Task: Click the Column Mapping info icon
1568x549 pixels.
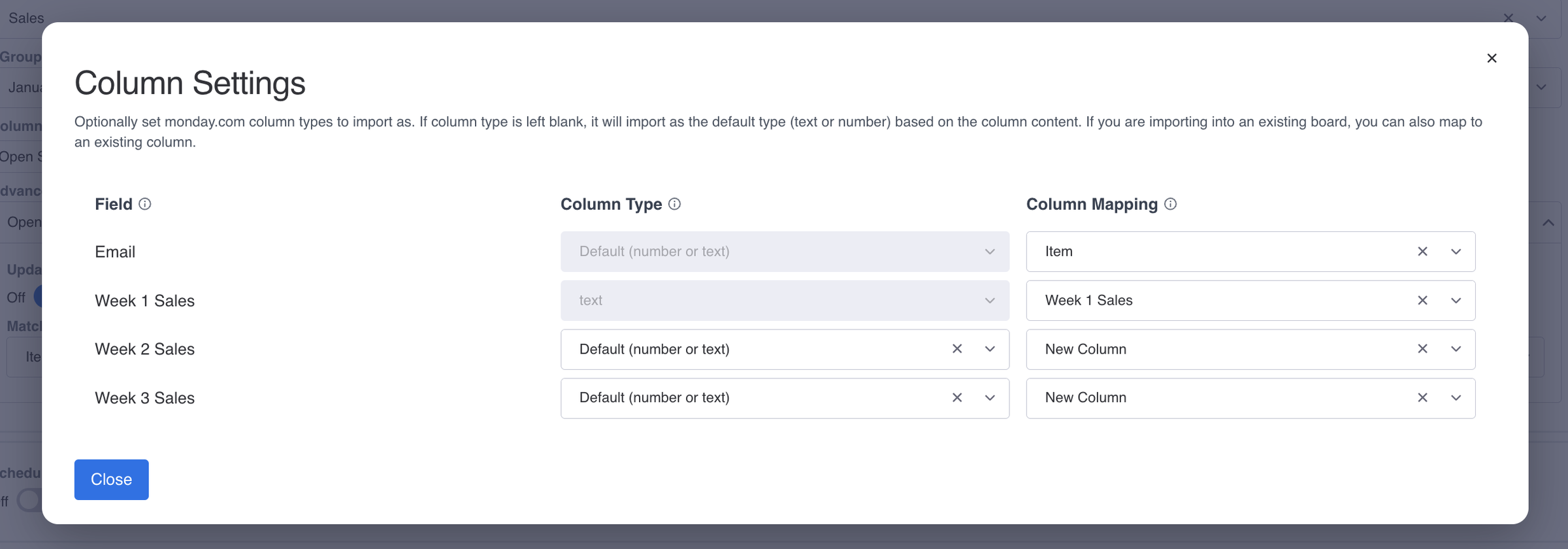Action: [1171, 204]
